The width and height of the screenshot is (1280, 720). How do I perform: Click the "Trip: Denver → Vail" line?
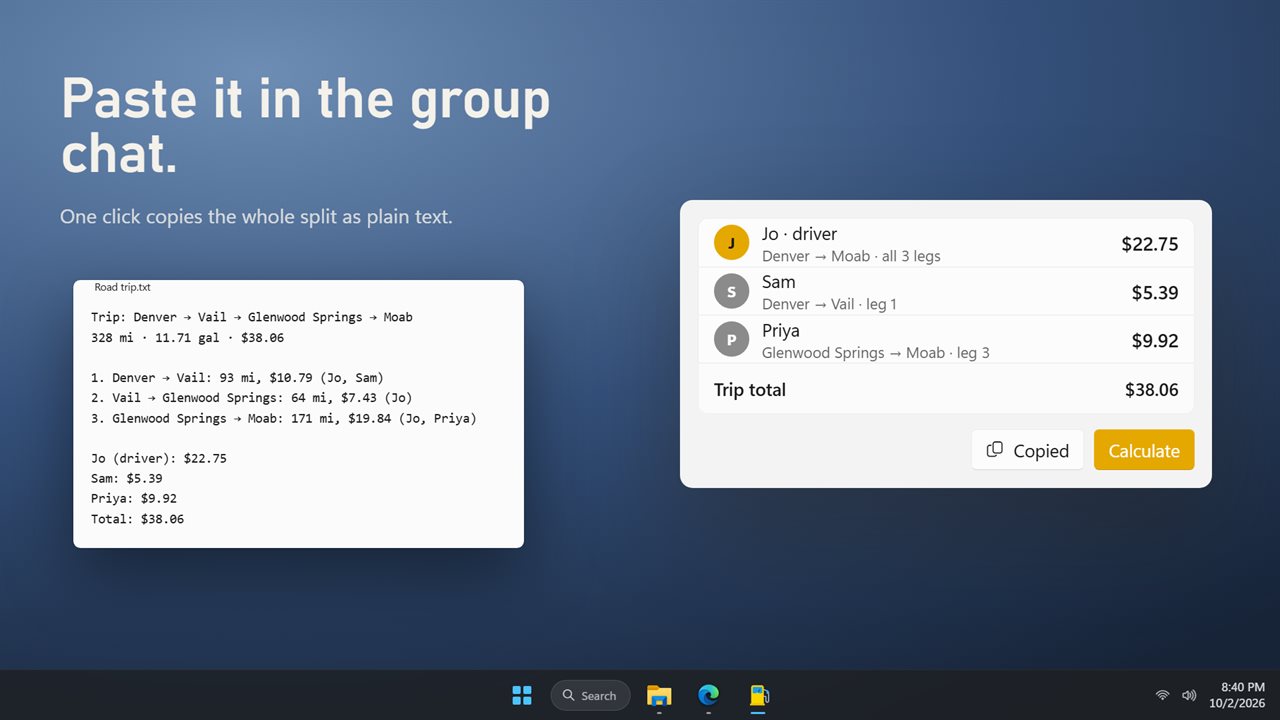(x=251, y=317)
